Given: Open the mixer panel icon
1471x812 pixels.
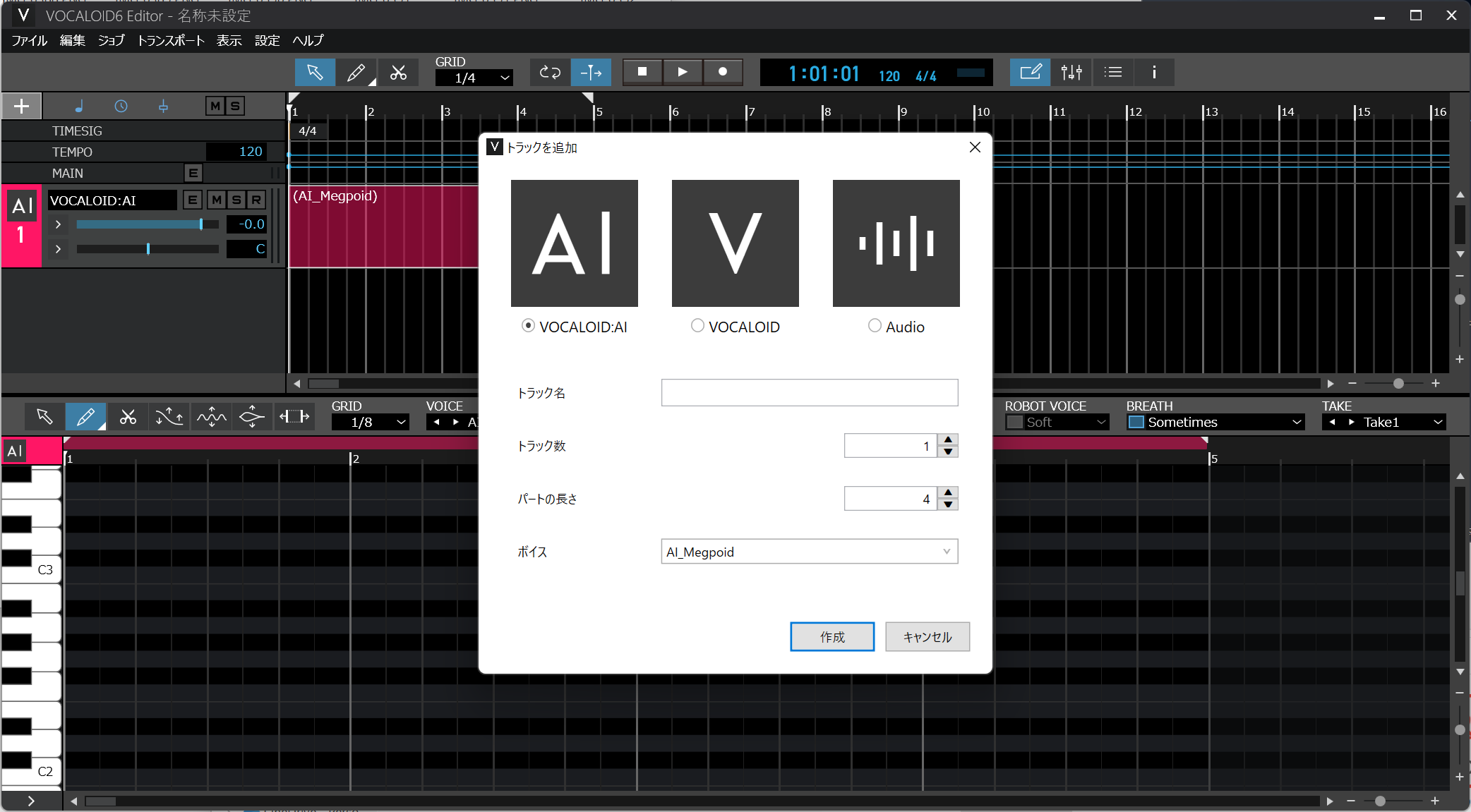Looking at the screenshot, I should pos(1071,72).
